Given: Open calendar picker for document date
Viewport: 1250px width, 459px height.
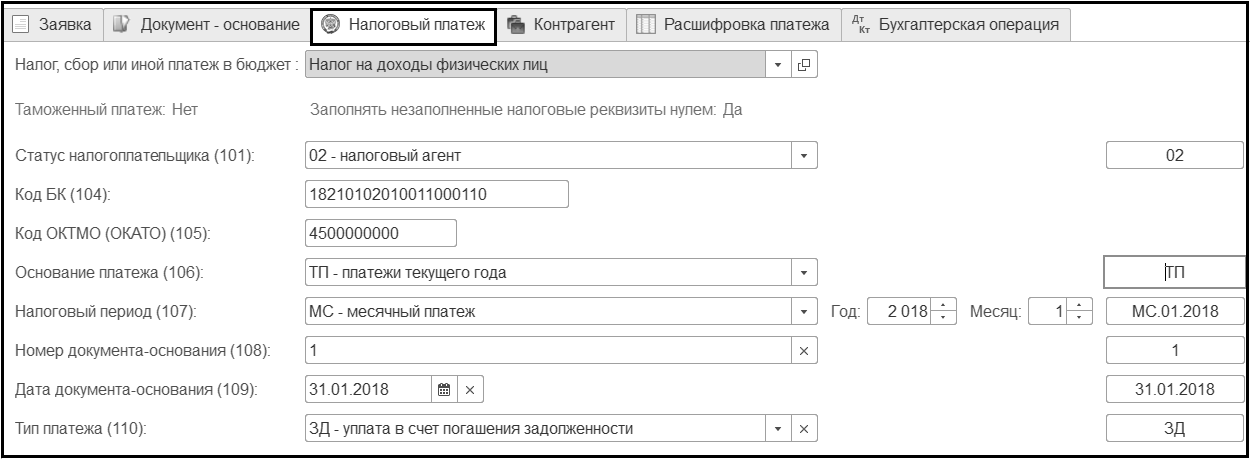Looking at the screenshot, I should coord(443,389).
